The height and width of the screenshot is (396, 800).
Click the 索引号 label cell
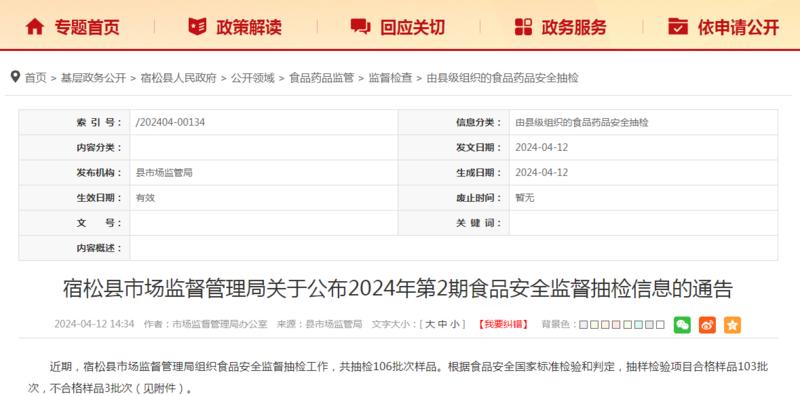(74, 122)
